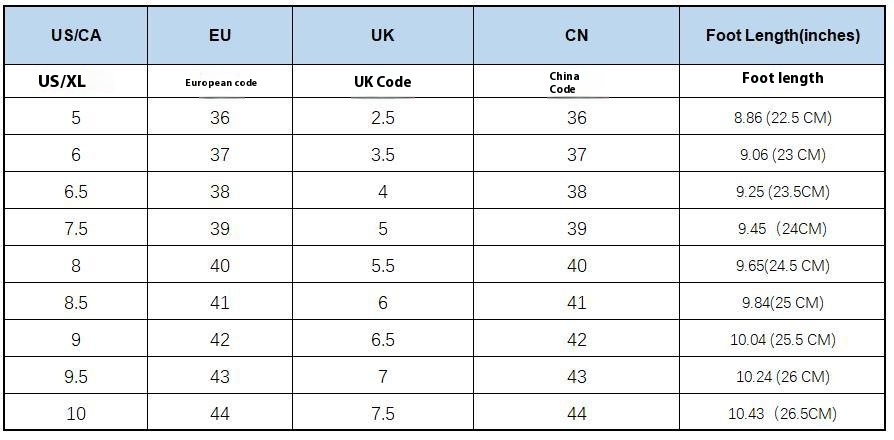Click the 9.45 (24CM) foot length cell
The height and width of the screenshot is (440, 894).
[x=782, y=229]
